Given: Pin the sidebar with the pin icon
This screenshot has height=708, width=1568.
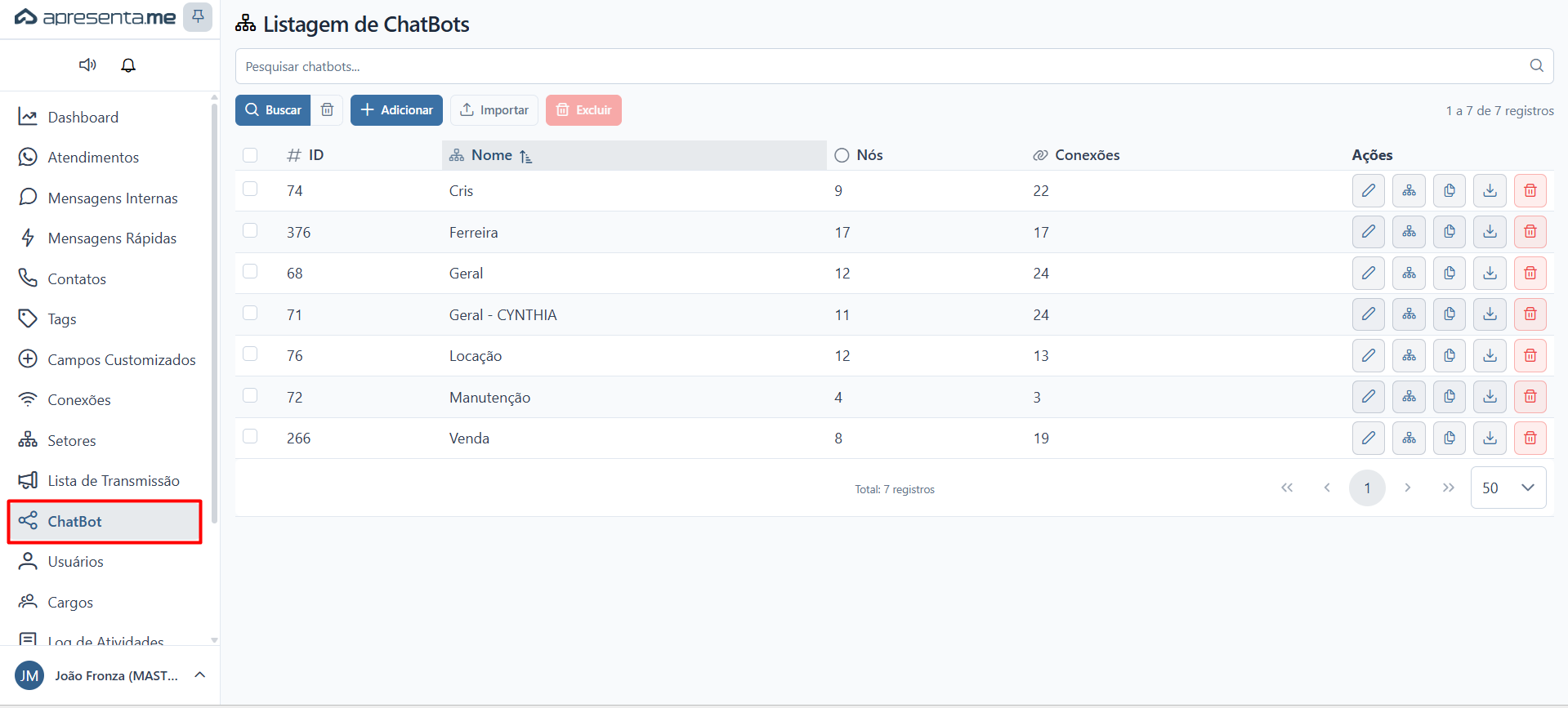Looking at the screenshot, I should click(x=198, y=17).
